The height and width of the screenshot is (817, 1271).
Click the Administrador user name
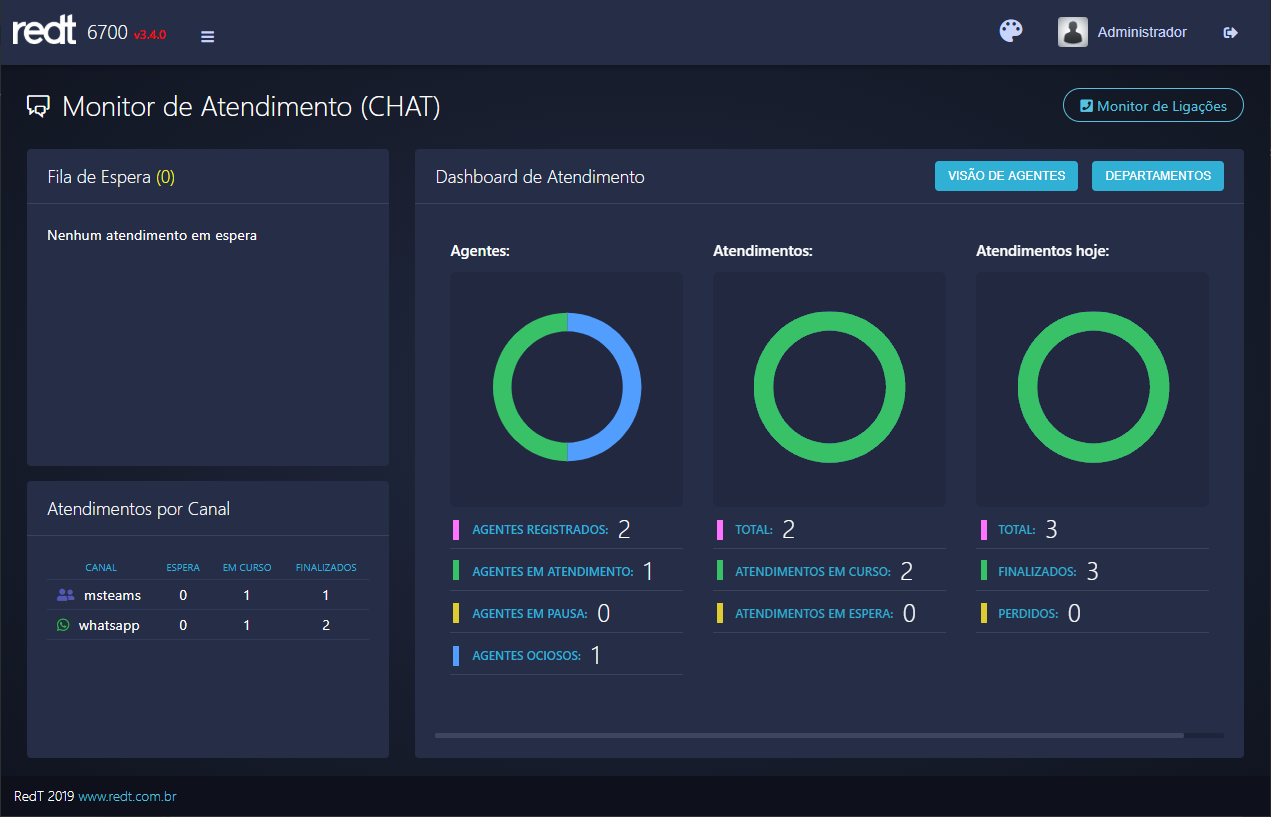(x=1141, y=33)
